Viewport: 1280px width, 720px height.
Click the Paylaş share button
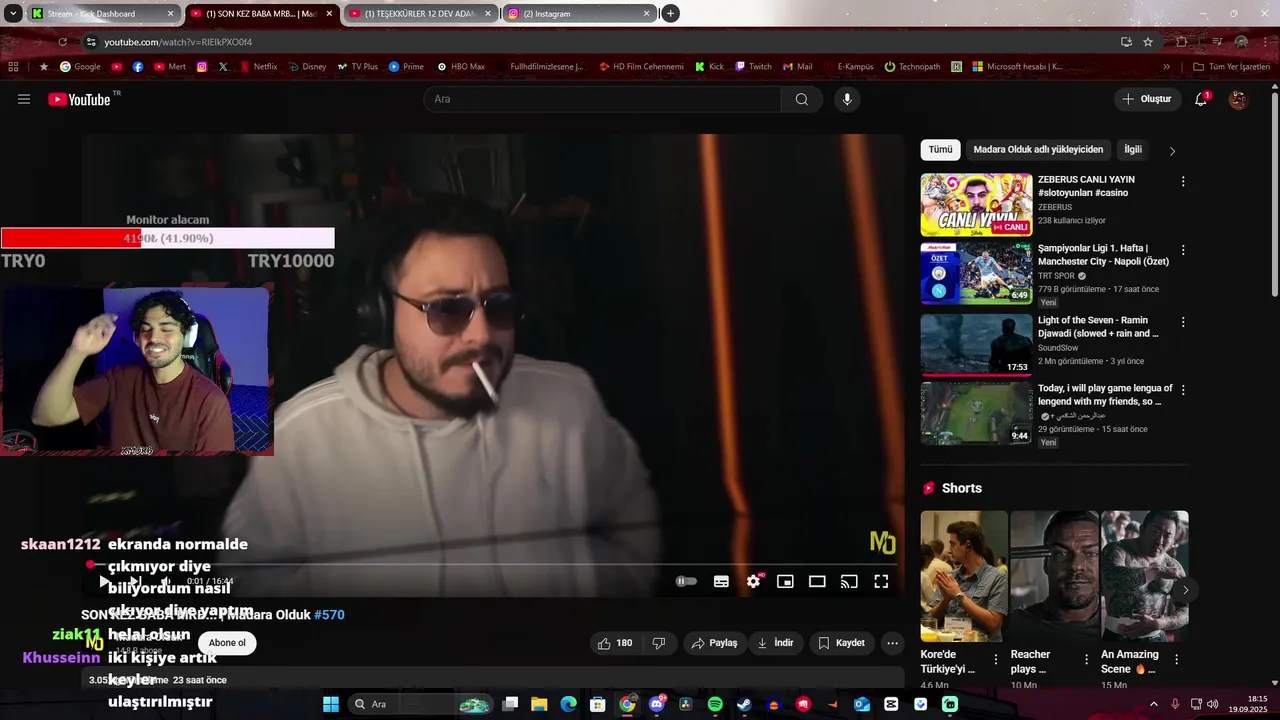coord(715,643)
